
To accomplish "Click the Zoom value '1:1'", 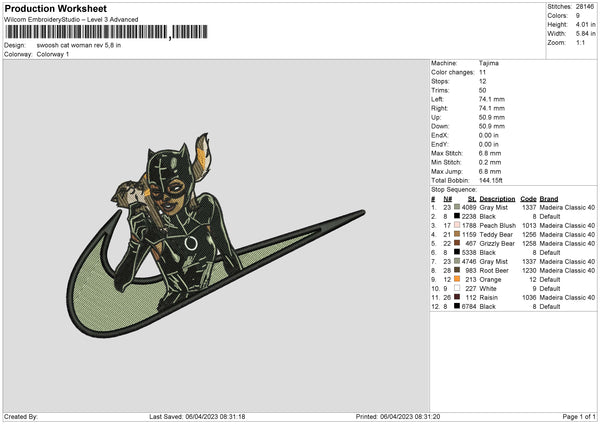I will (580, 43).
